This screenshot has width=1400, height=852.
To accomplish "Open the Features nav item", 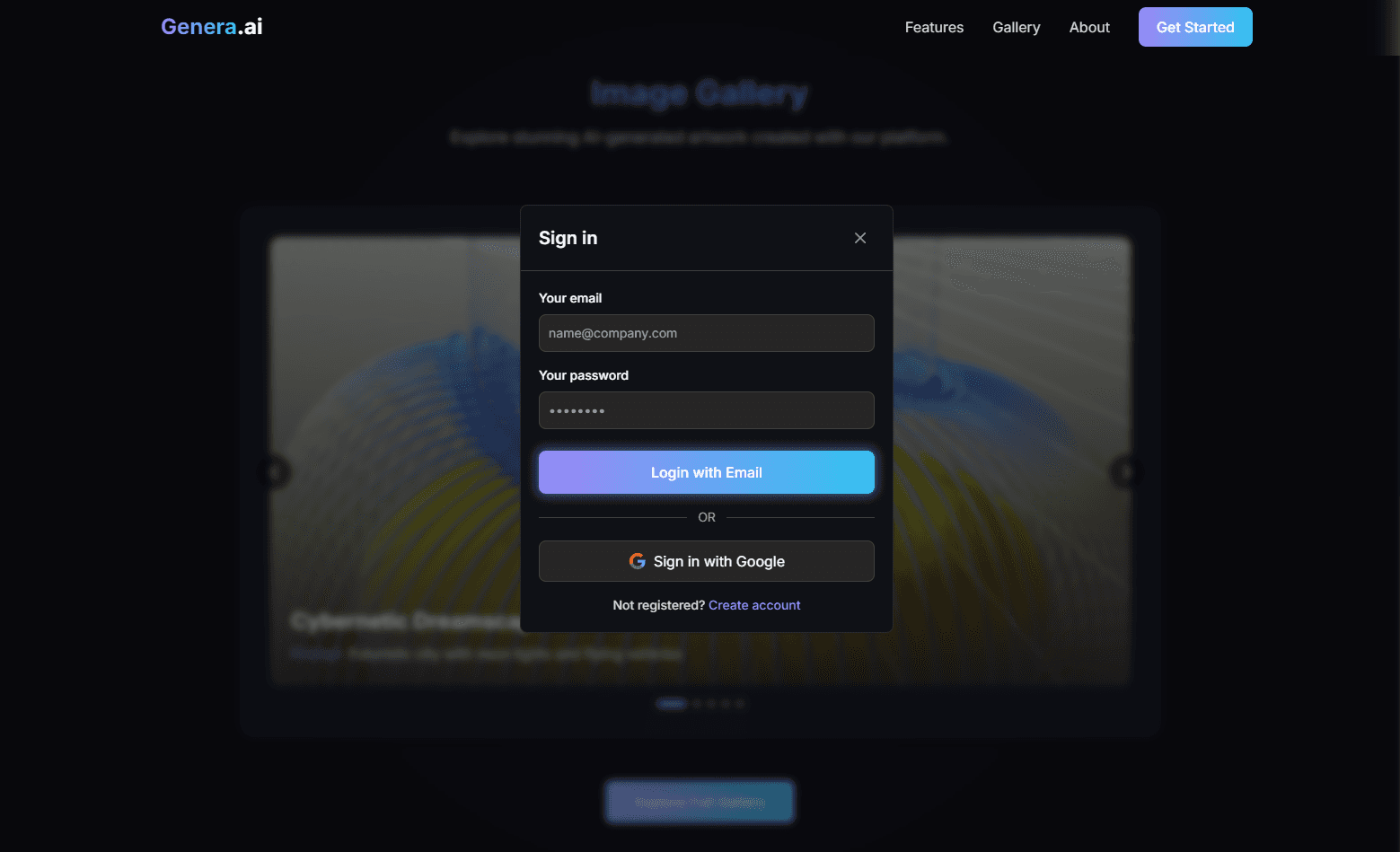I will pyautogui.click(x=934, y=27).
